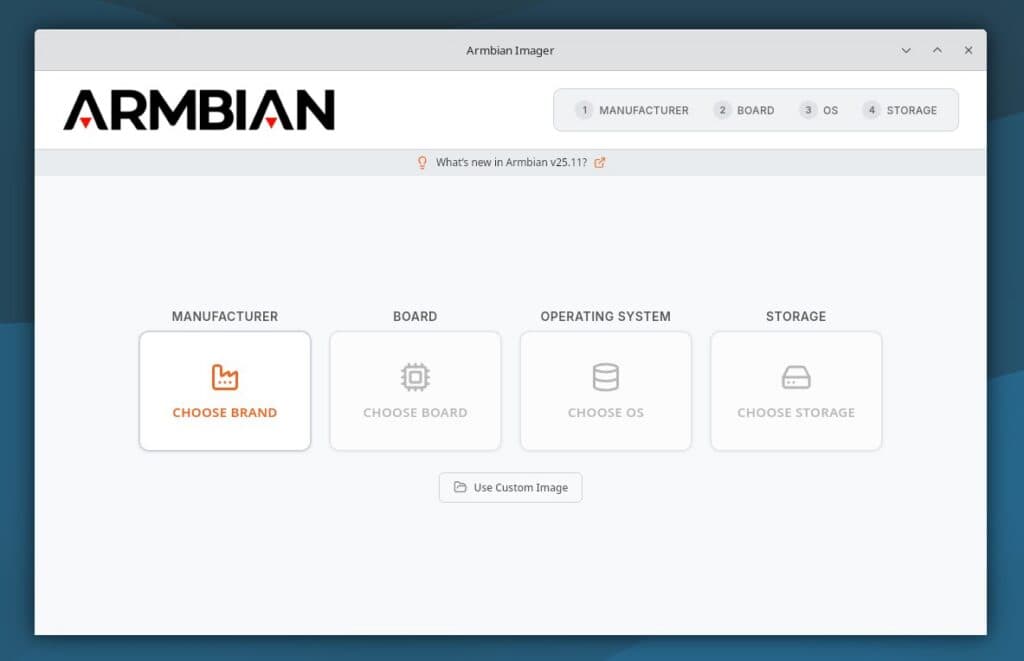Open the external link icon after What's new
The height and width of the screenshot is (661, 1024).
(599, 162)
